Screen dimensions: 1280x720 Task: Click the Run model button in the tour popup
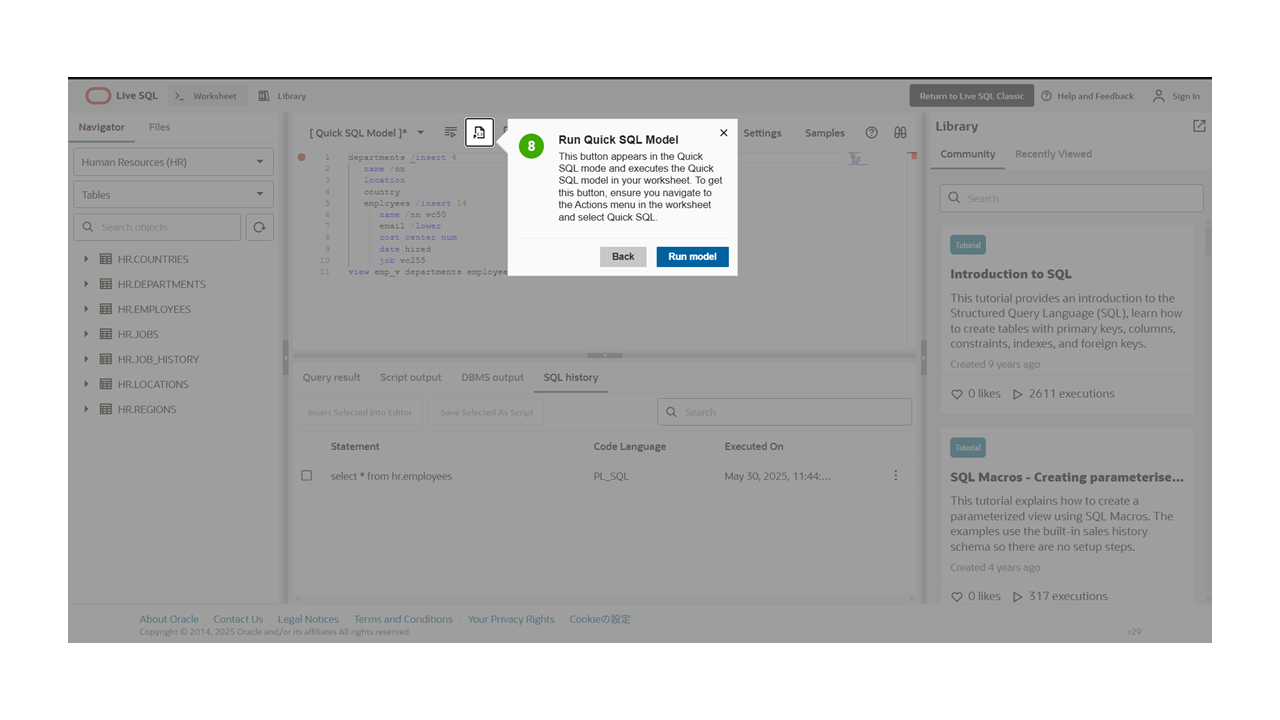(692, 256)
